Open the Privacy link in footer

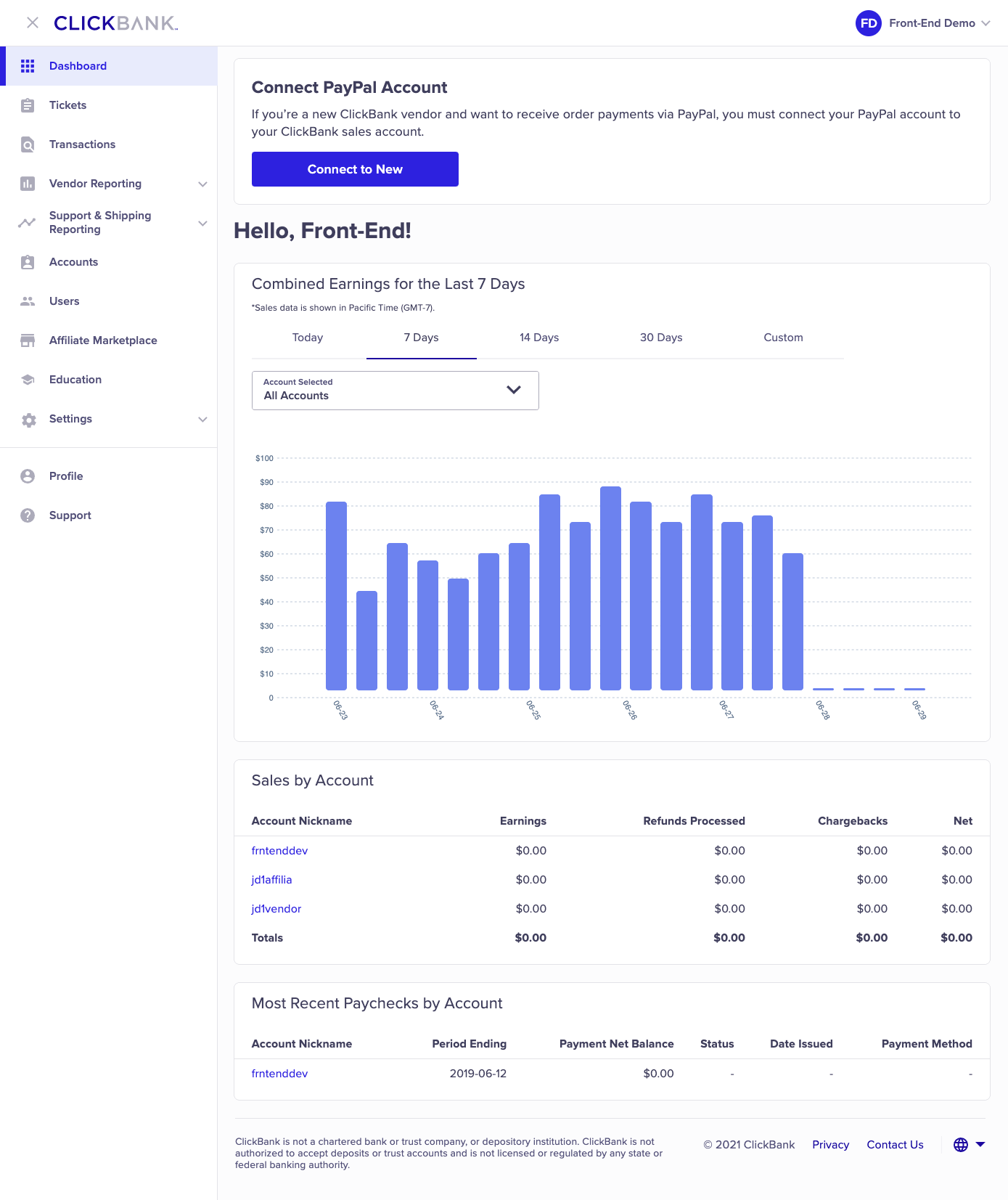(x=830, y=1145)
